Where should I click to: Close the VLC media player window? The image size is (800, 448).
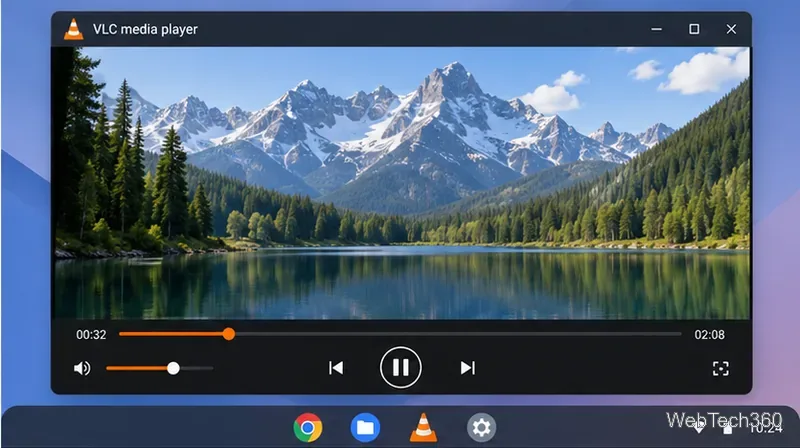731,29
